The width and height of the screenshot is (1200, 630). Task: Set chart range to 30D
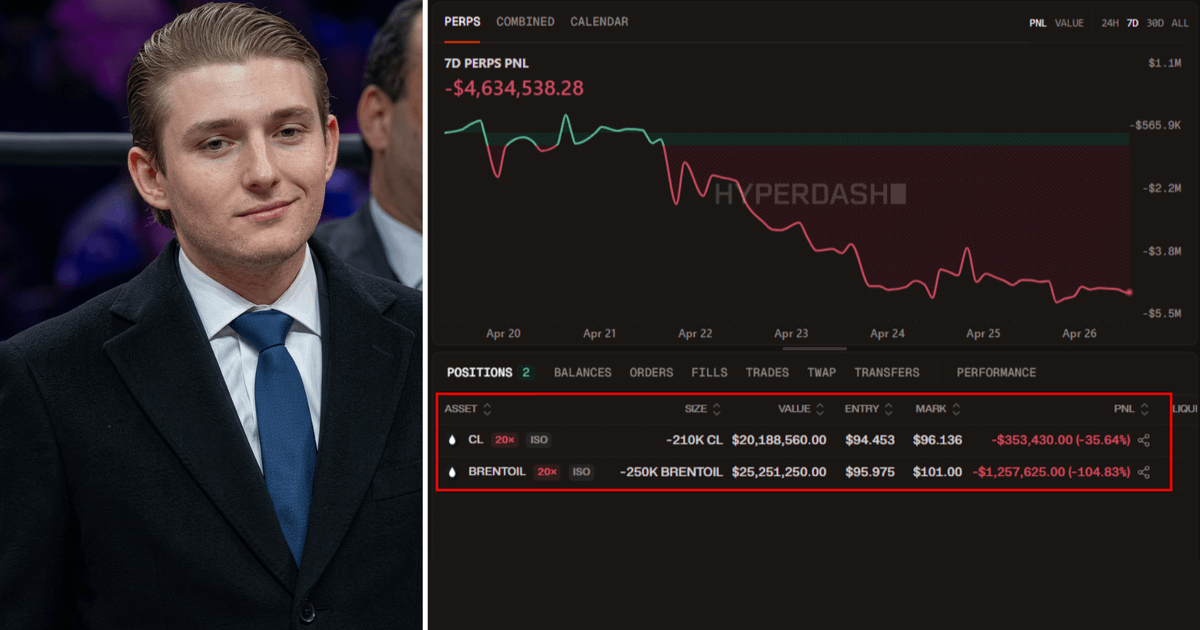click(x=1155, y=23)
